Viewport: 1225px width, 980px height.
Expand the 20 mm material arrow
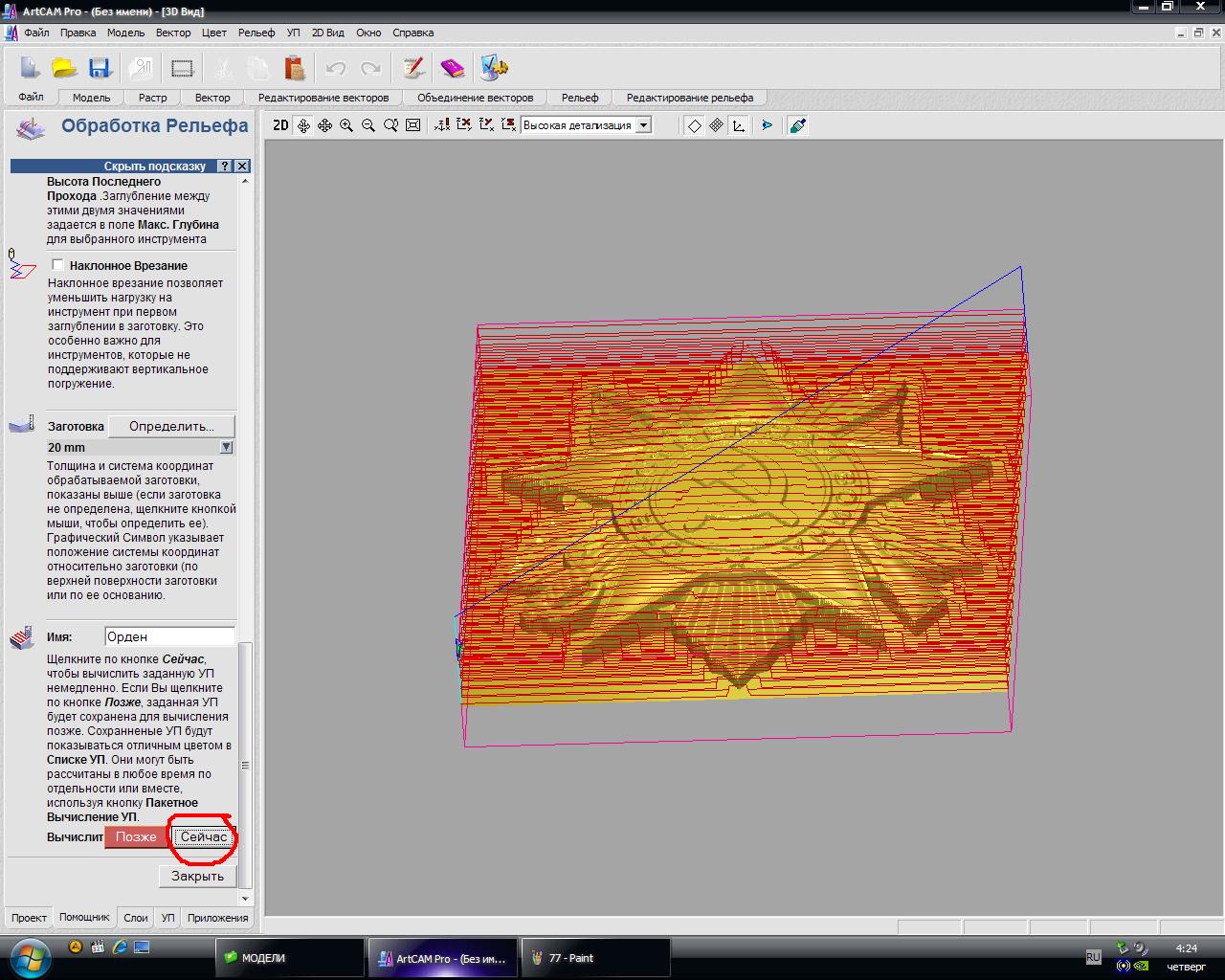[x=227, y=447]
